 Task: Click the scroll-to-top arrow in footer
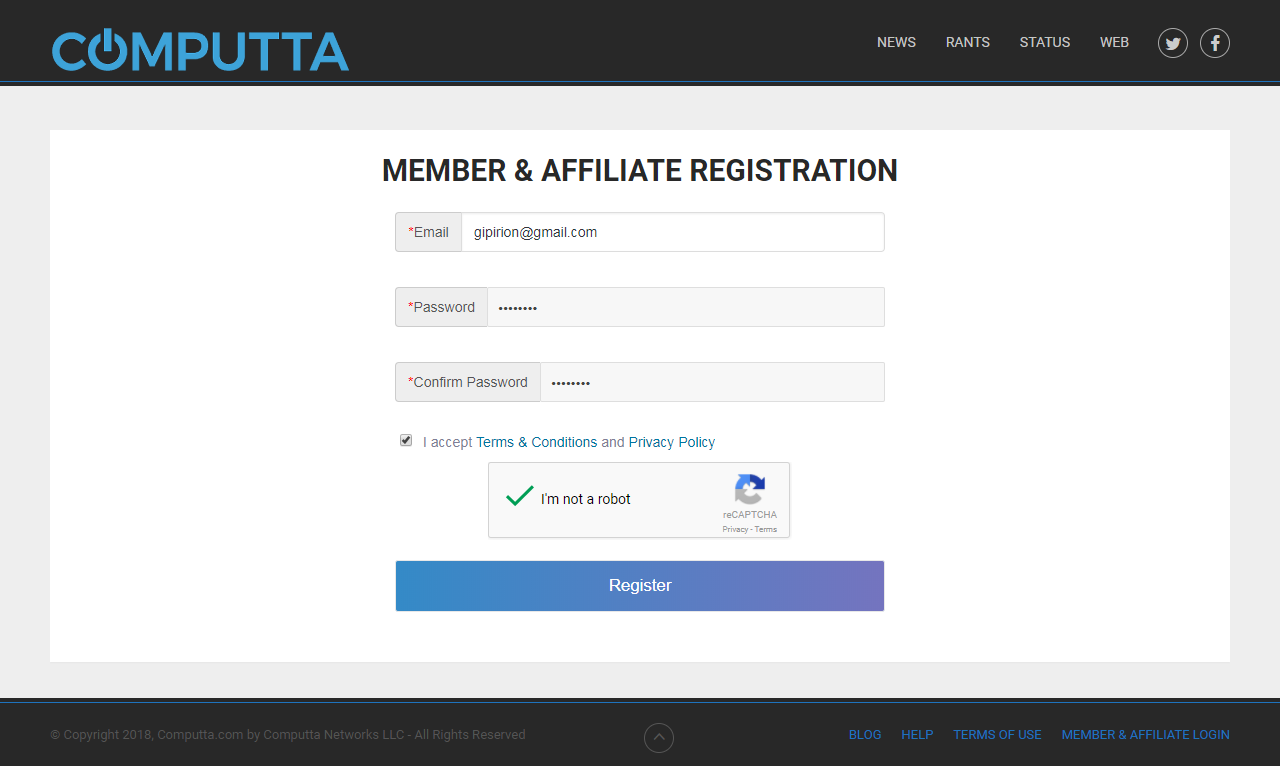pos(659,738)
